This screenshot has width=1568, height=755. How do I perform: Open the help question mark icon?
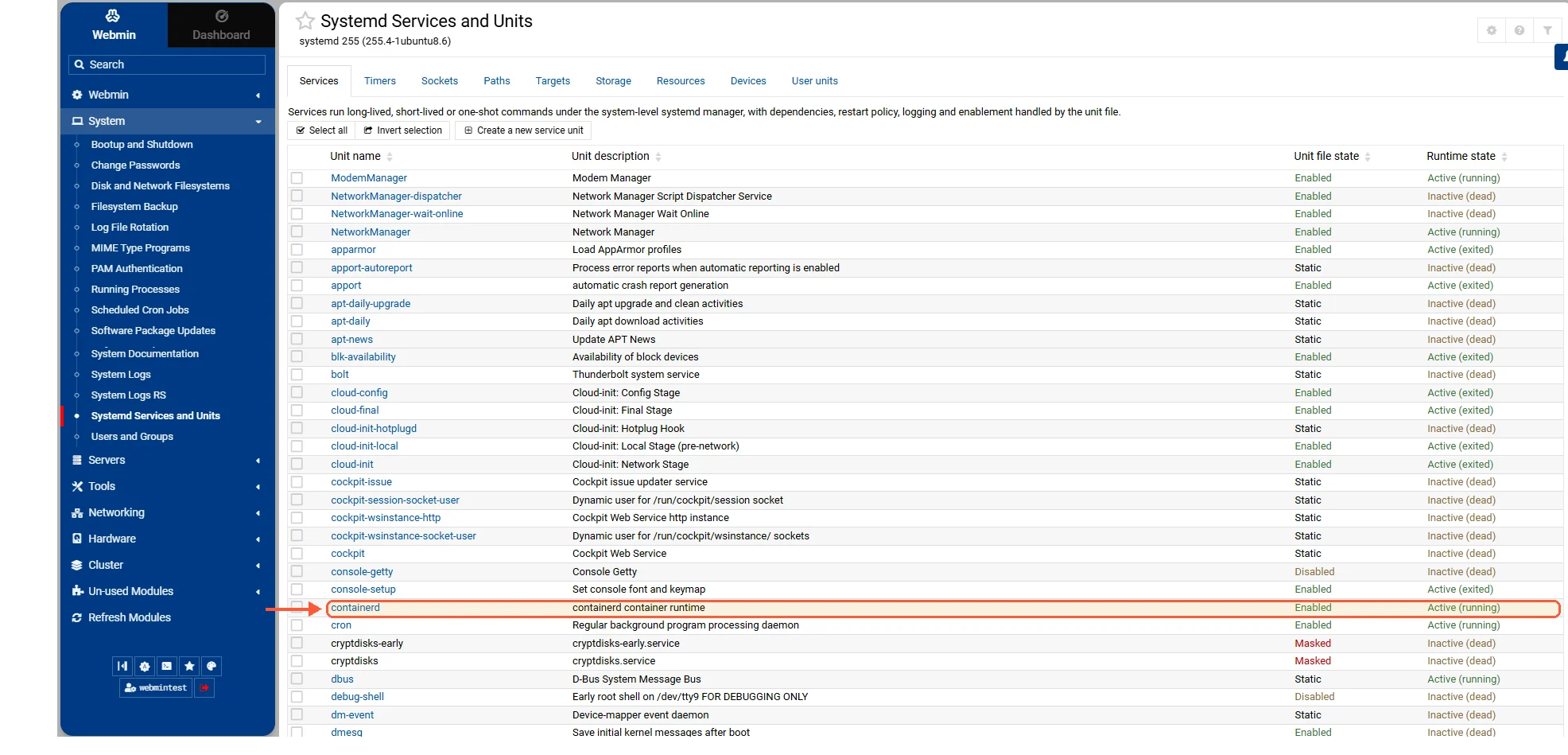(1519, 30)
